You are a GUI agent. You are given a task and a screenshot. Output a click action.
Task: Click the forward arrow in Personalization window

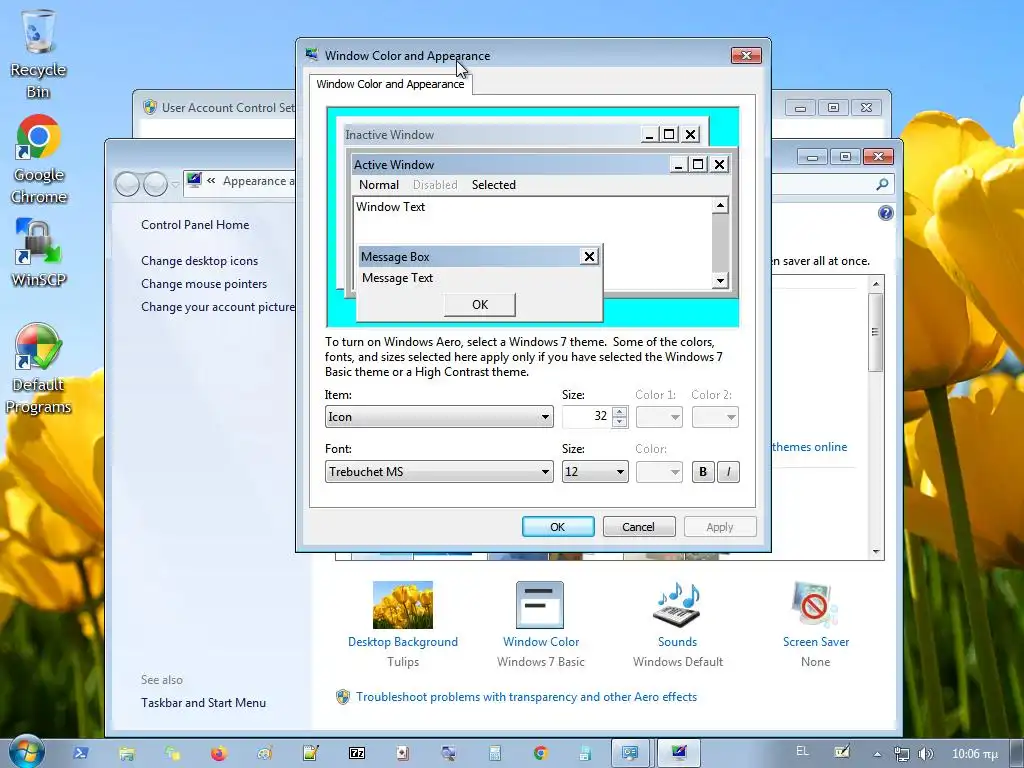click(155, 184)
